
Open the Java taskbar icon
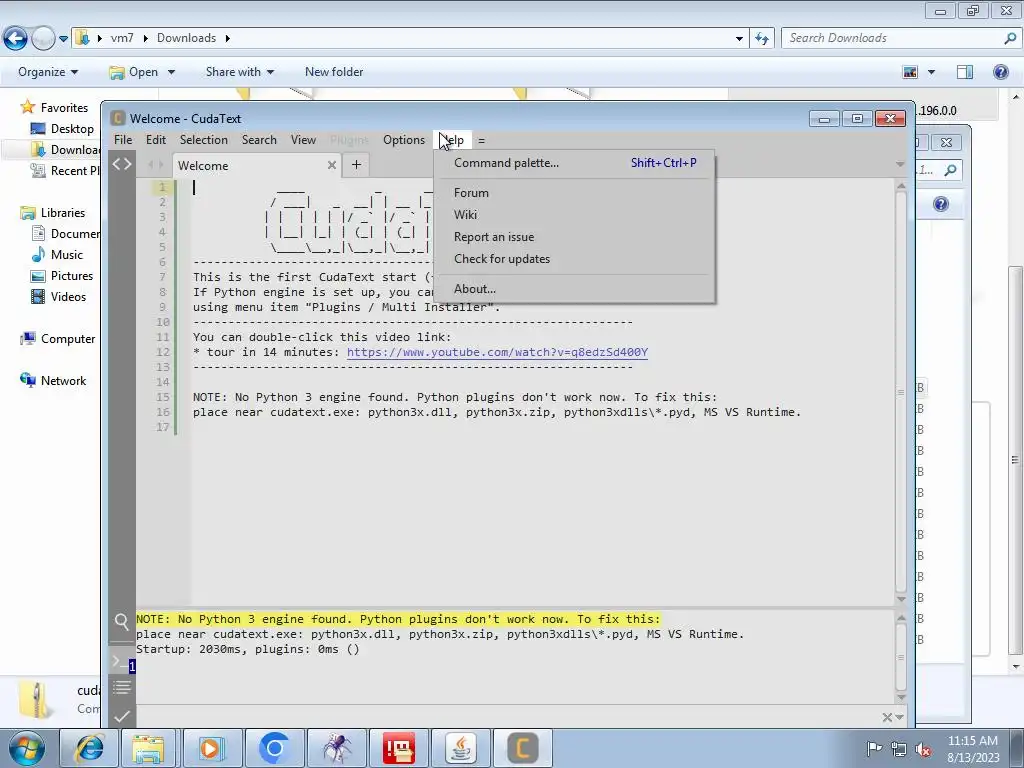click(x=461, y=748)
